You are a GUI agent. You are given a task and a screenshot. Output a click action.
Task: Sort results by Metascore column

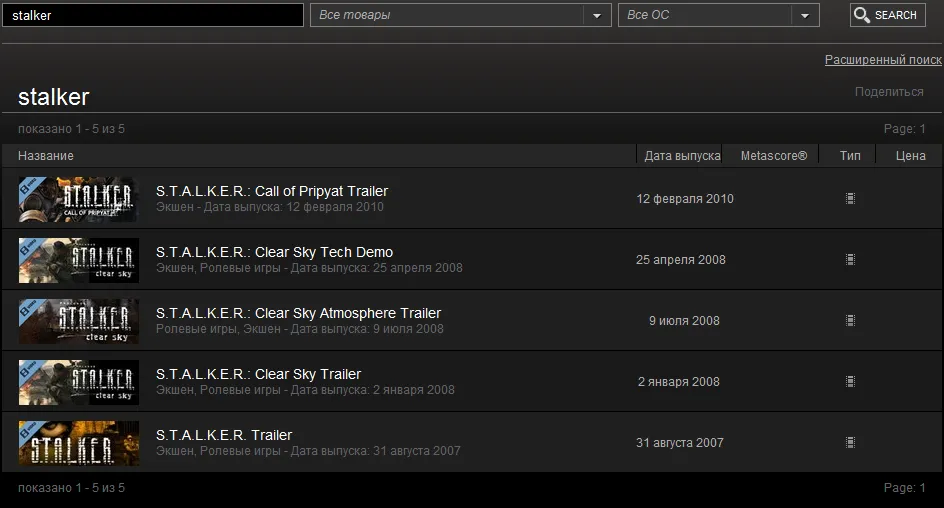pos(774,156)
